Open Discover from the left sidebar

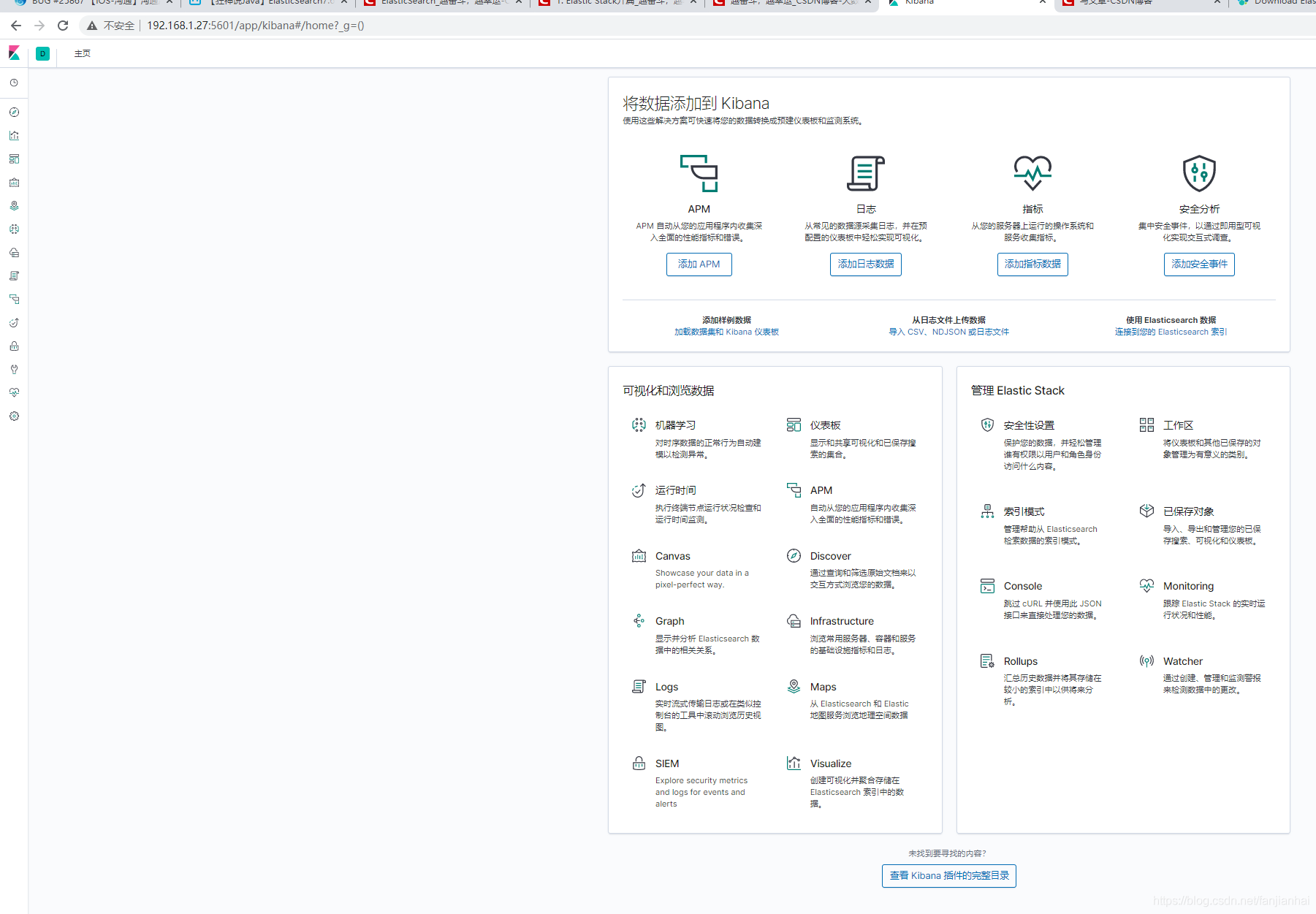[x=14, y=112]
